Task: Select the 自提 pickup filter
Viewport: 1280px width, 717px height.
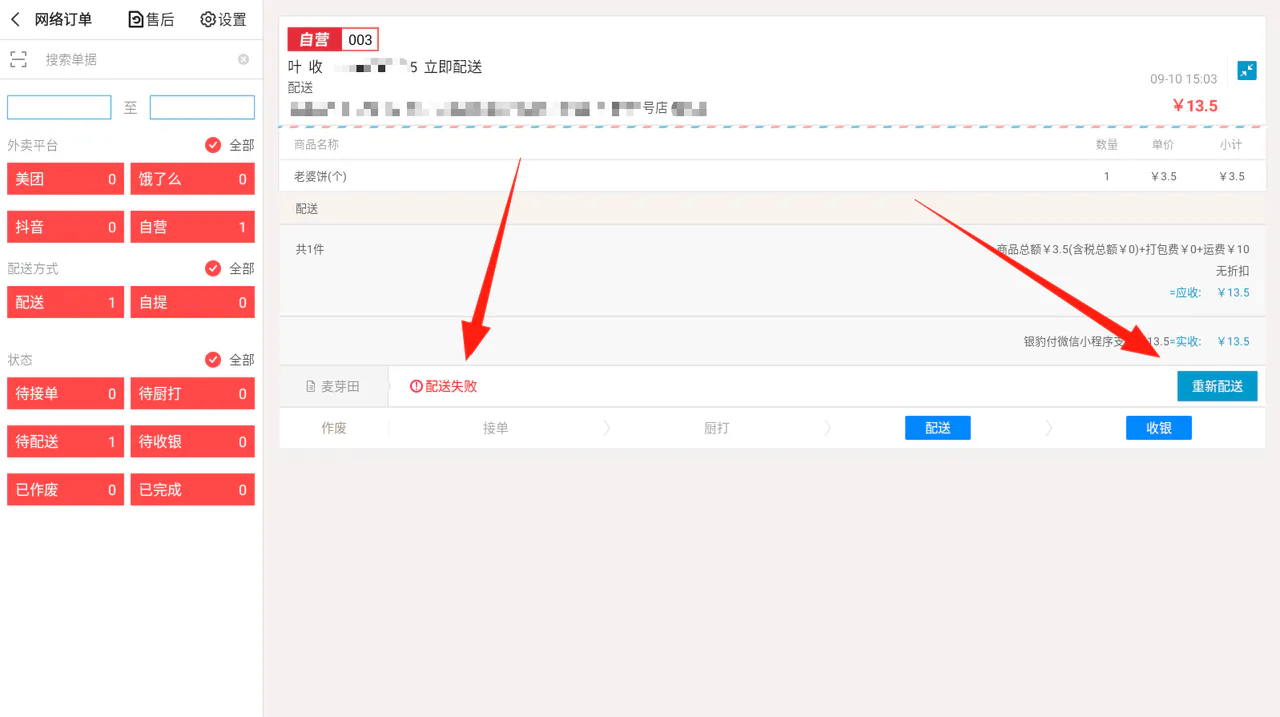Action: coord(192,302)
